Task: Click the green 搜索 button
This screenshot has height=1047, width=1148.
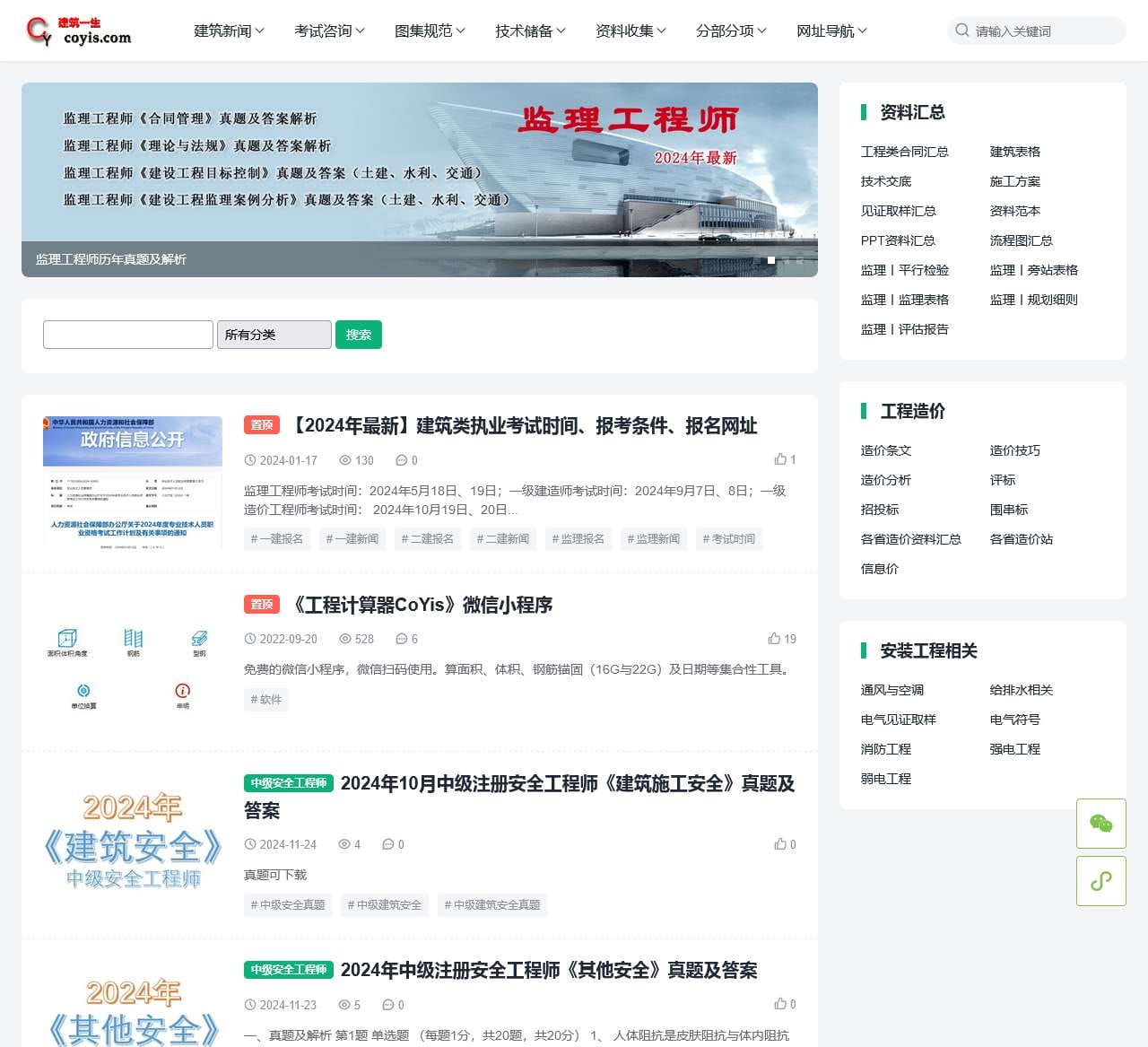Action: coord(359,335)
